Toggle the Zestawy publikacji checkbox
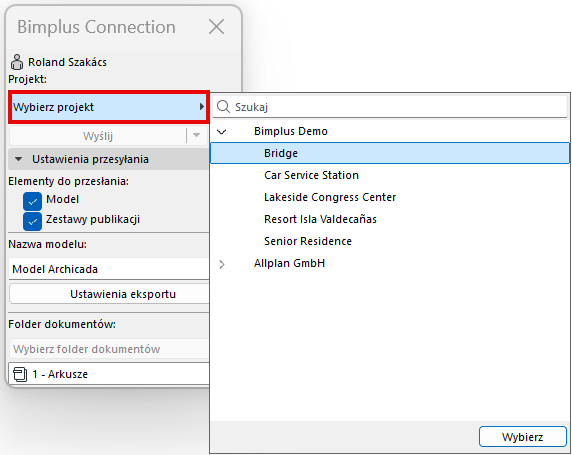 point(32,221)
